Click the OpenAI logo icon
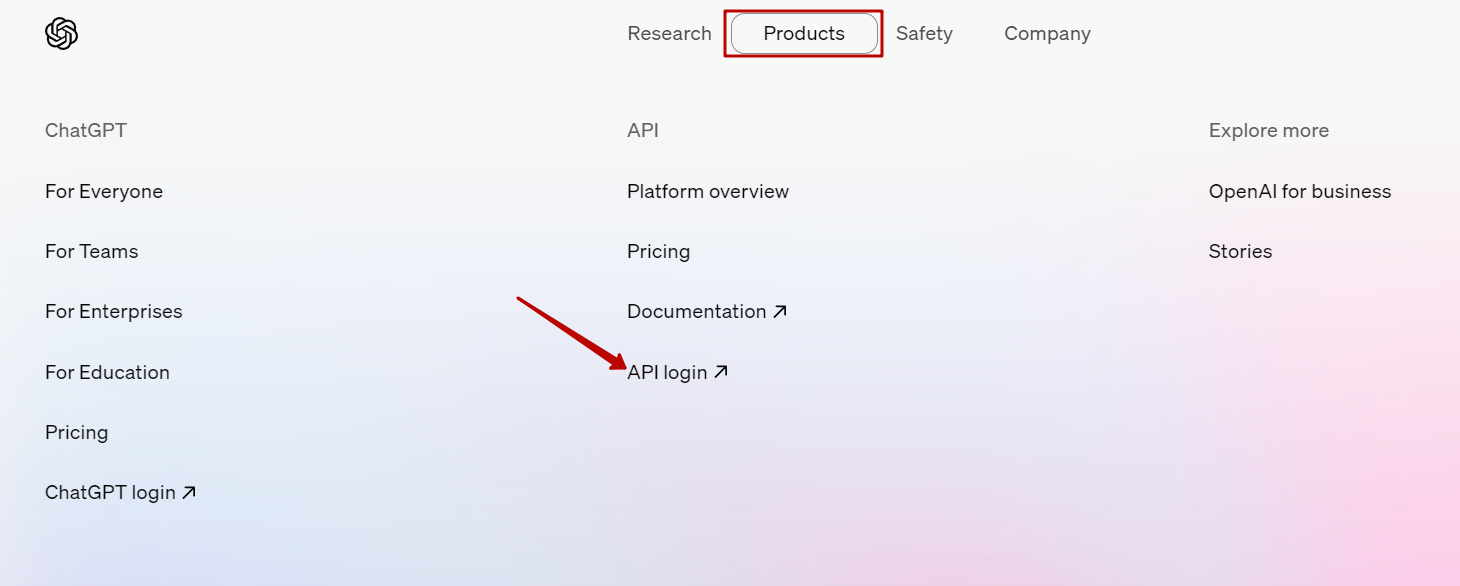 [x=61, y=33]
